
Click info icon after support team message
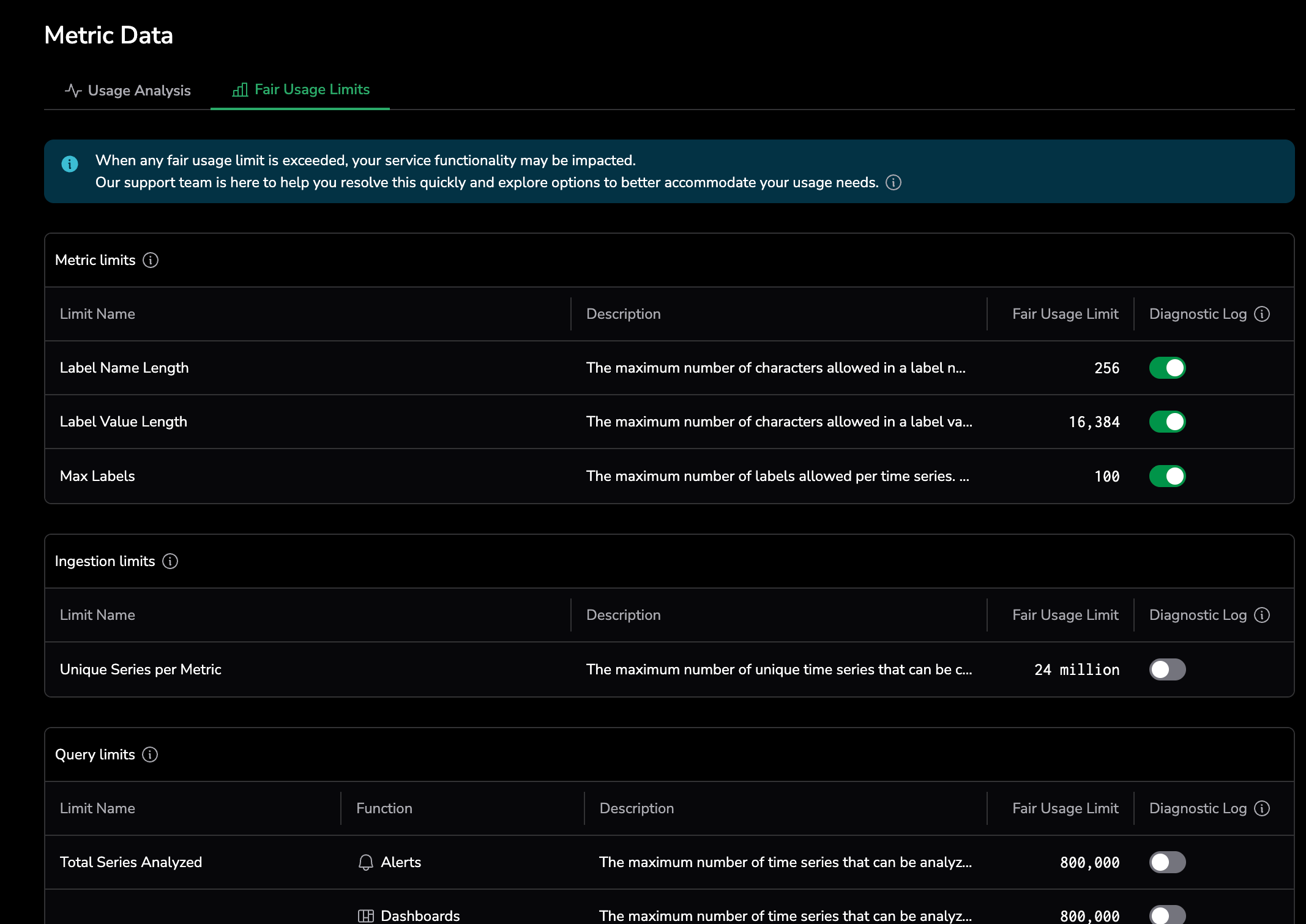(x=894, y=182)
